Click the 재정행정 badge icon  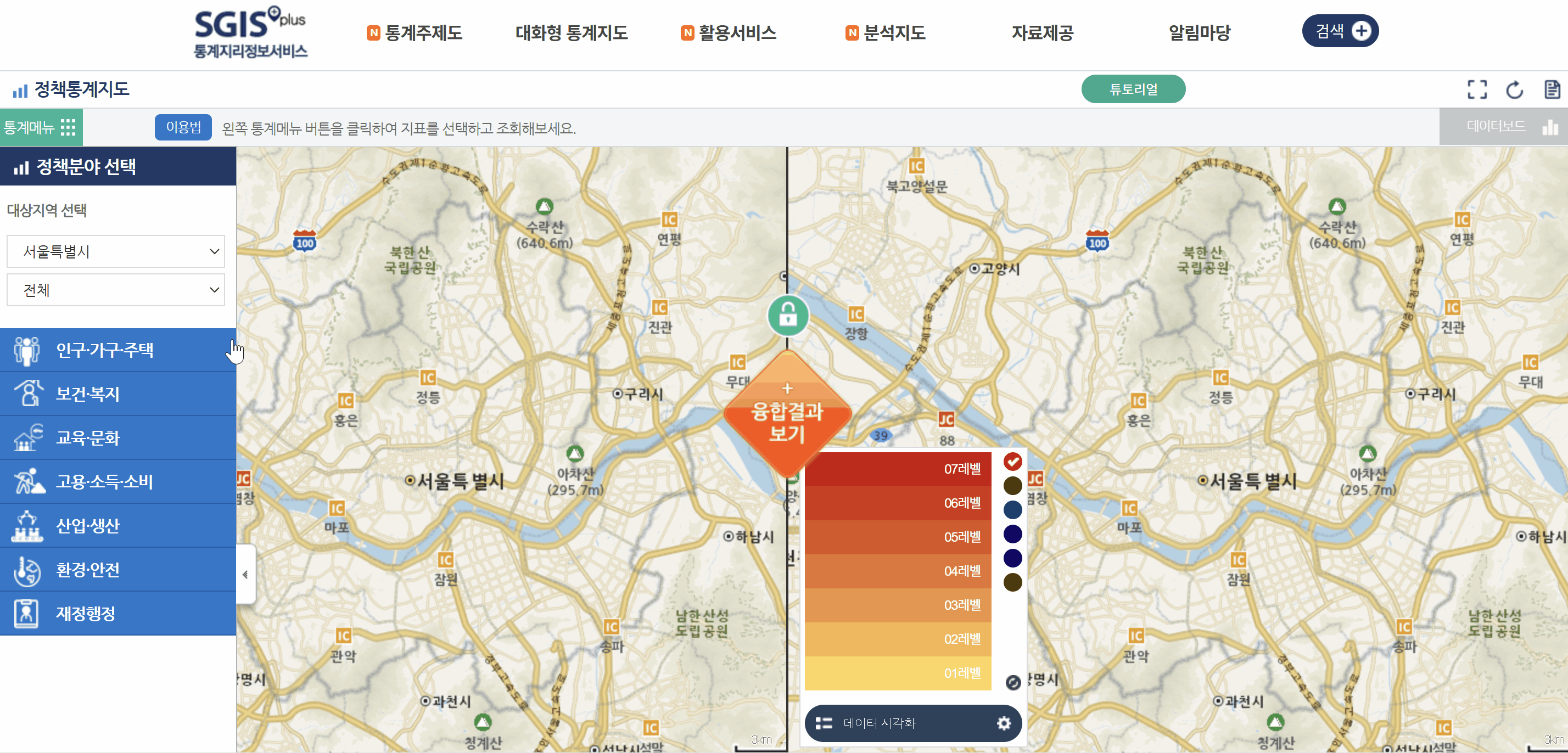(26, 614)
